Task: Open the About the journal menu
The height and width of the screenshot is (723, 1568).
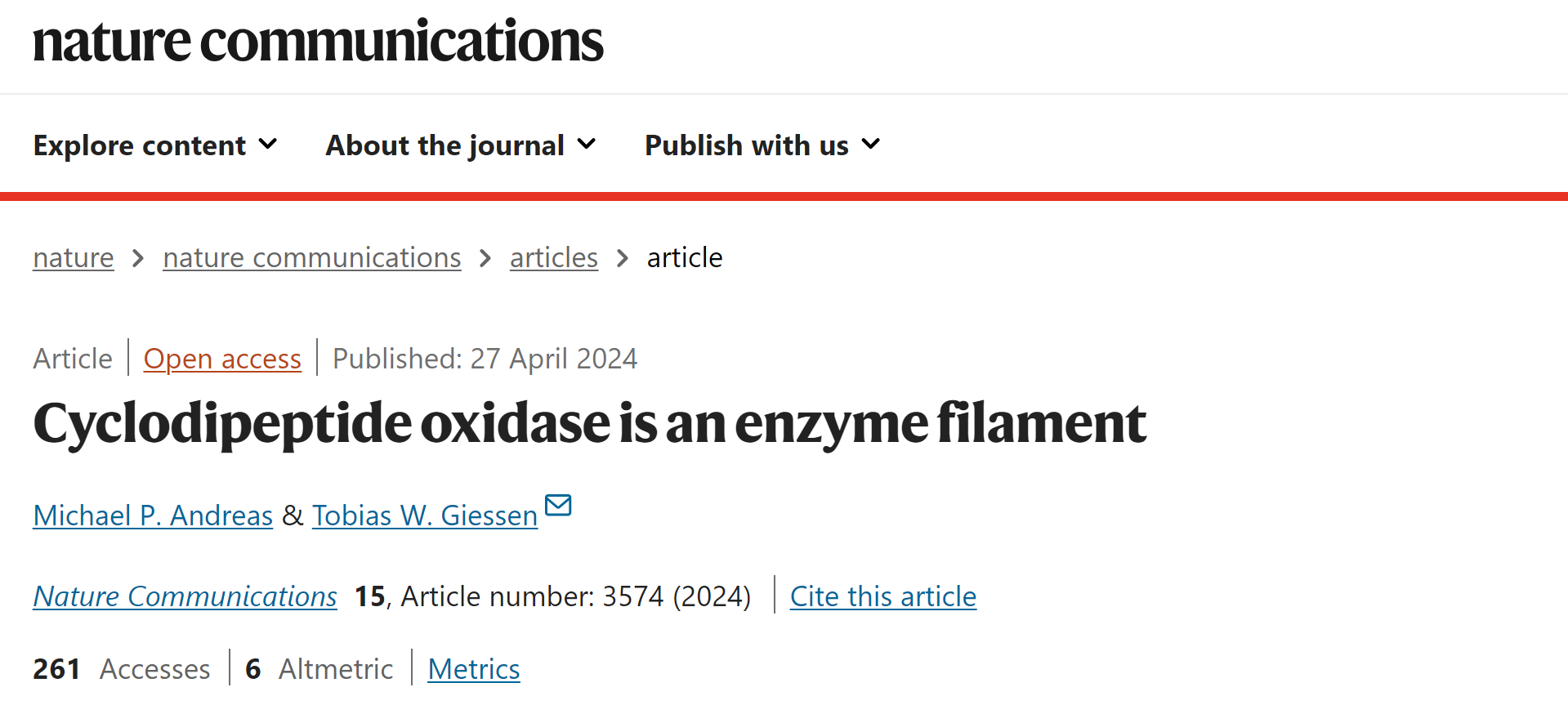Action: point(461,145)
